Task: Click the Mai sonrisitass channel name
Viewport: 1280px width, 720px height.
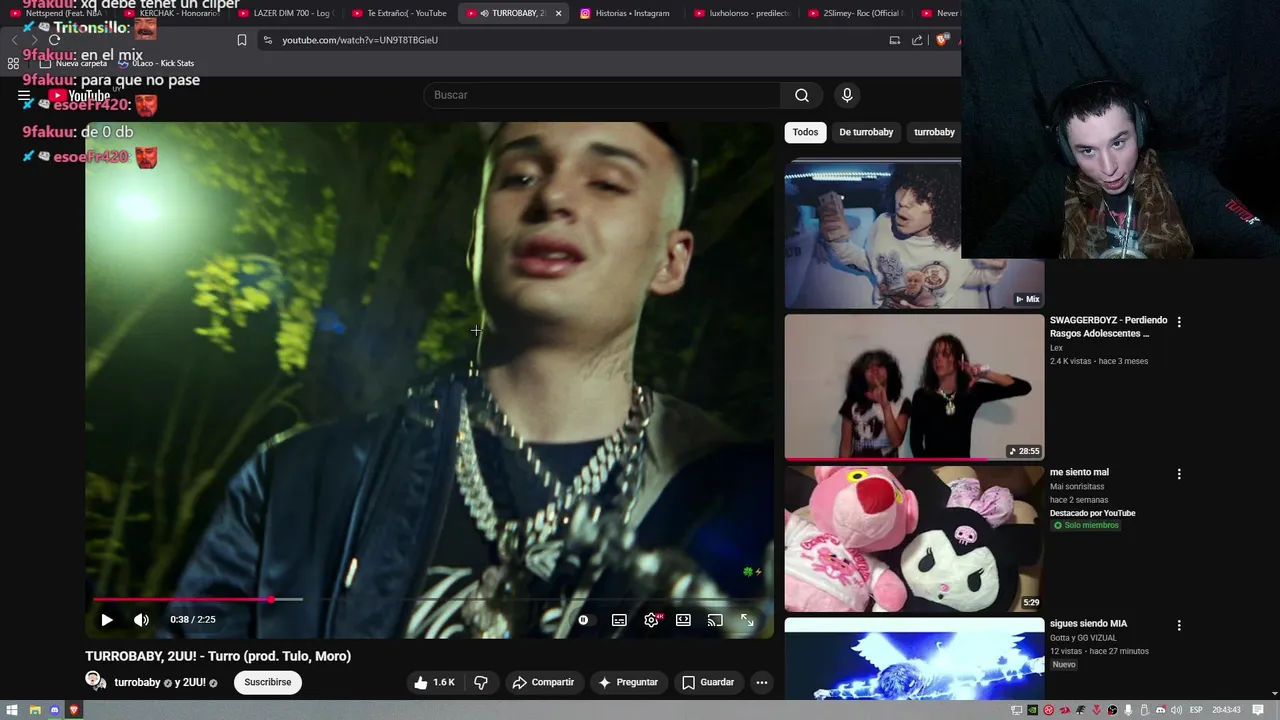Action: [x=1077, y=487]
